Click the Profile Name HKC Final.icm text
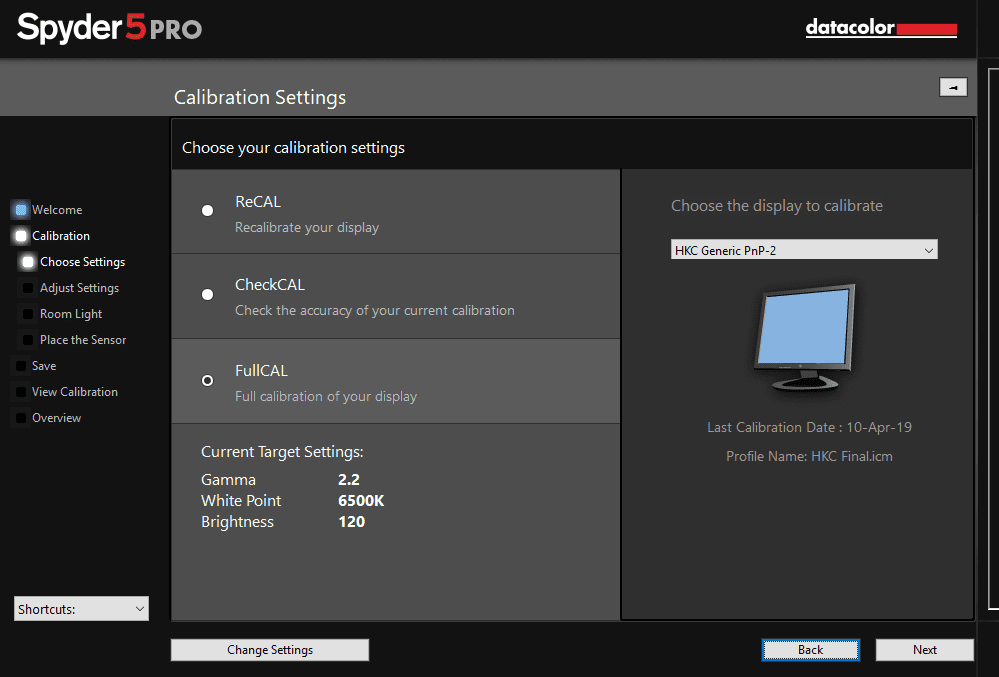 point(809,456)
